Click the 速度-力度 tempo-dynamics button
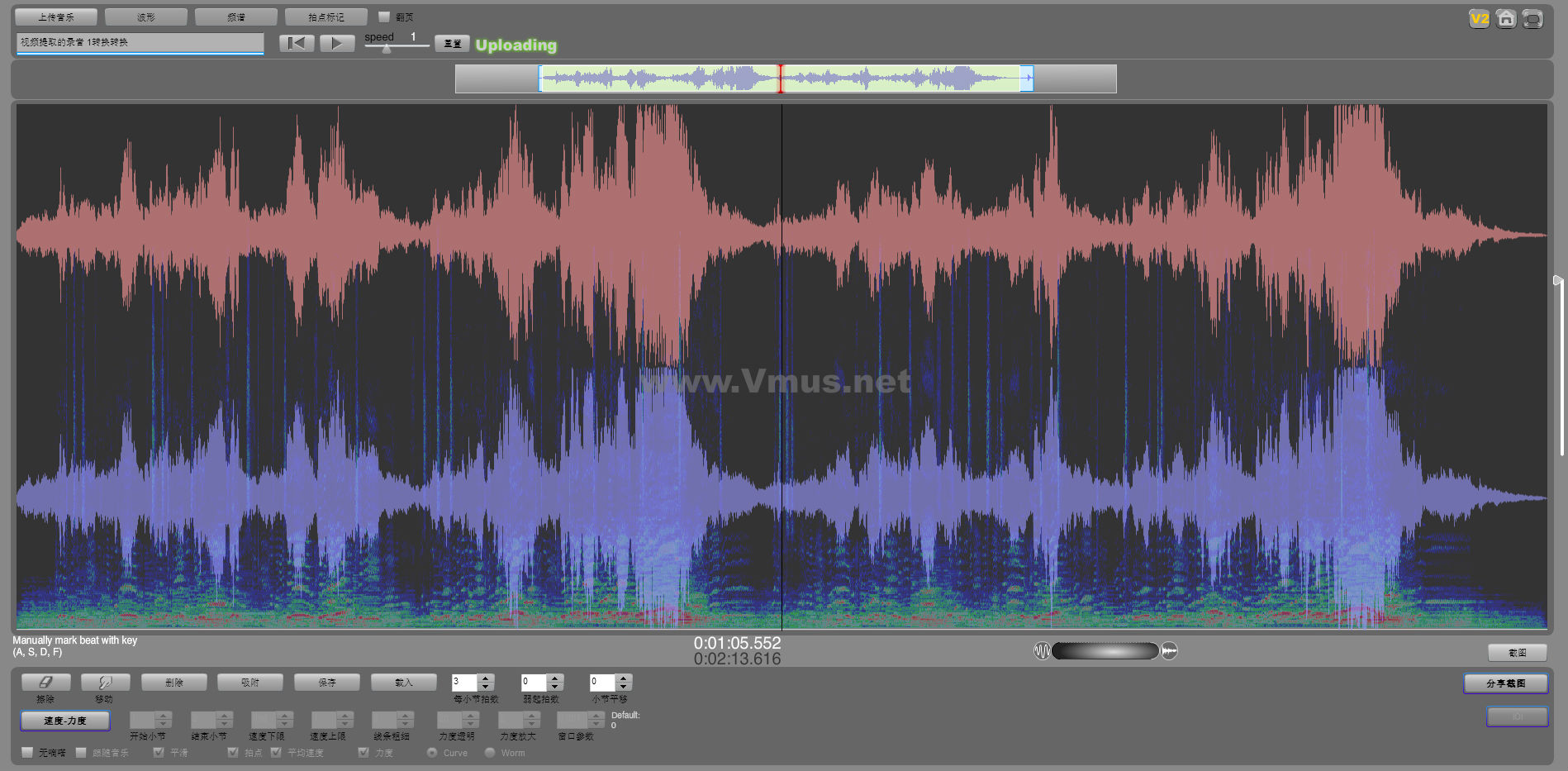The height and width of the screenshot is (771, 1568). tap(65, 721)
